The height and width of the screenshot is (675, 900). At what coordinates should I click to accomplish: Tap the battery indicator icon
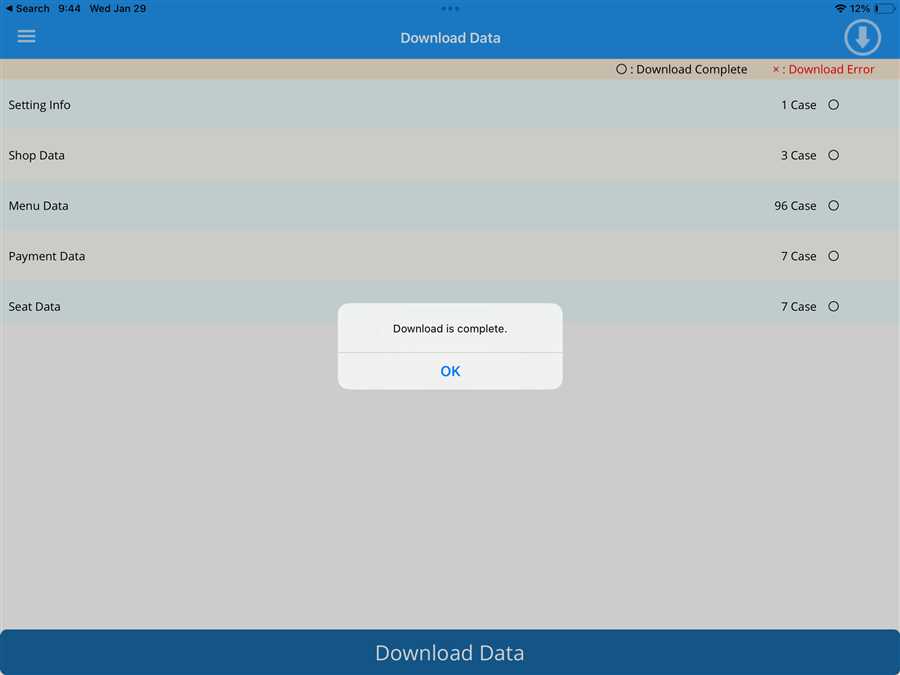884,8
